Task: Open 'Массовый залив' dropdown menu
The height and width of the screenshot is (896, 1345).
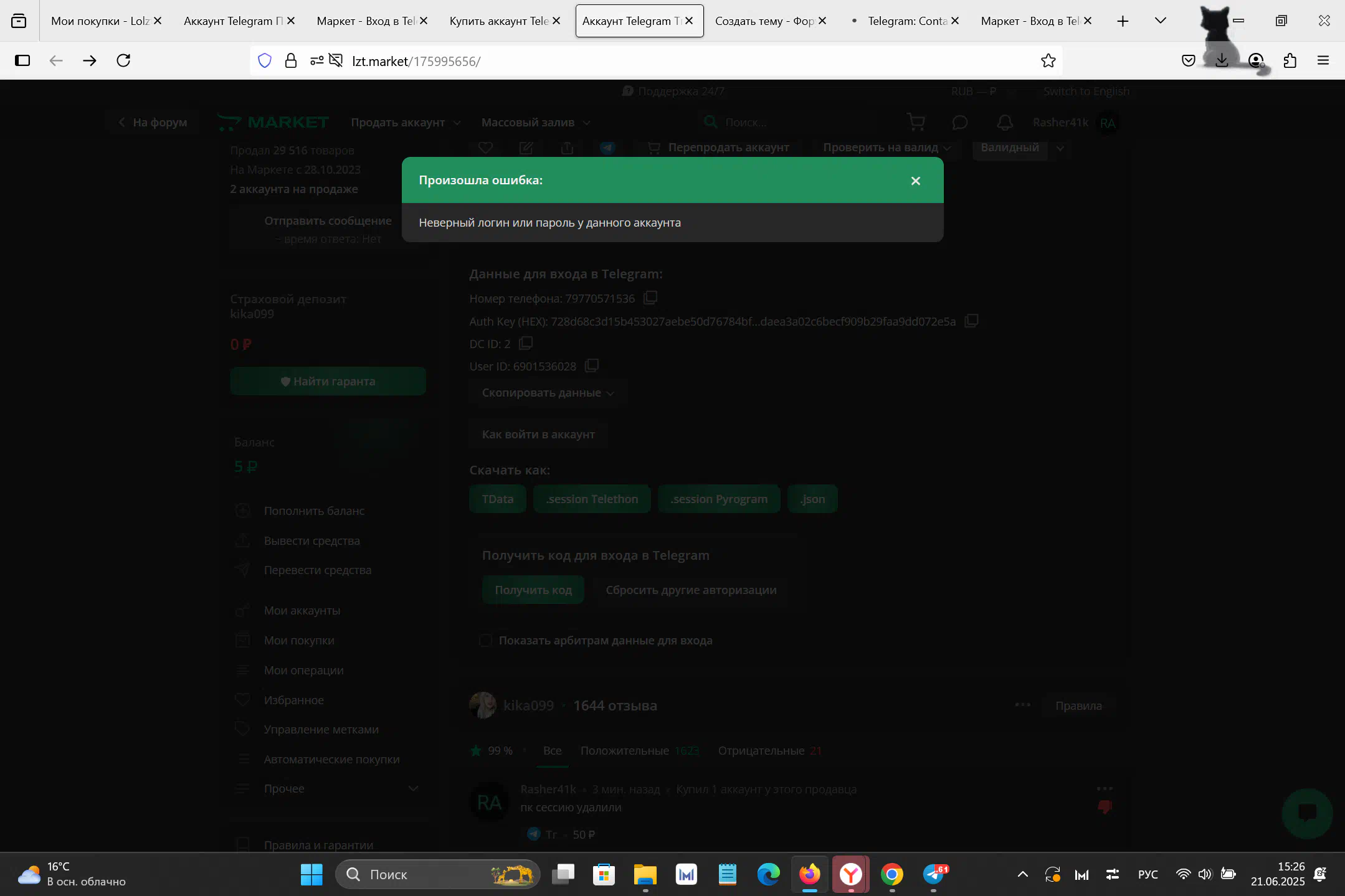Action: coord(536,123)
